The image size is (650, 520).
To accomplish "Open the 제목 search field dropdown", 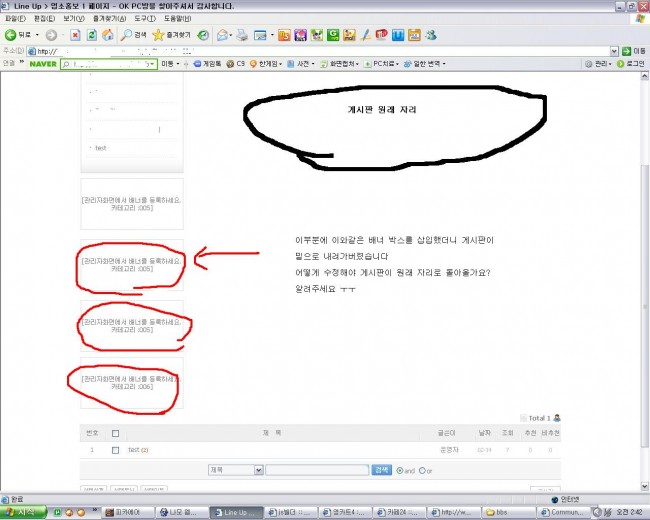I will point(258,470).
